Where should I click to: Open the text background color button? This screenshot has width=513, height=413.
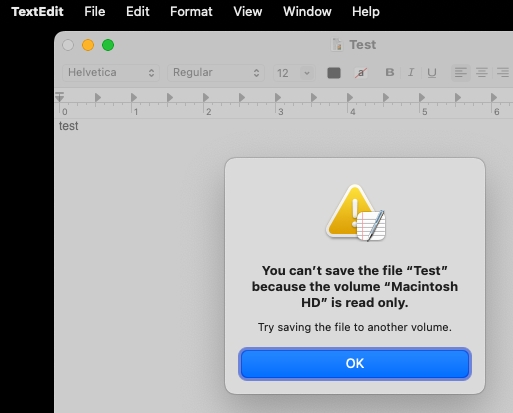361,73
